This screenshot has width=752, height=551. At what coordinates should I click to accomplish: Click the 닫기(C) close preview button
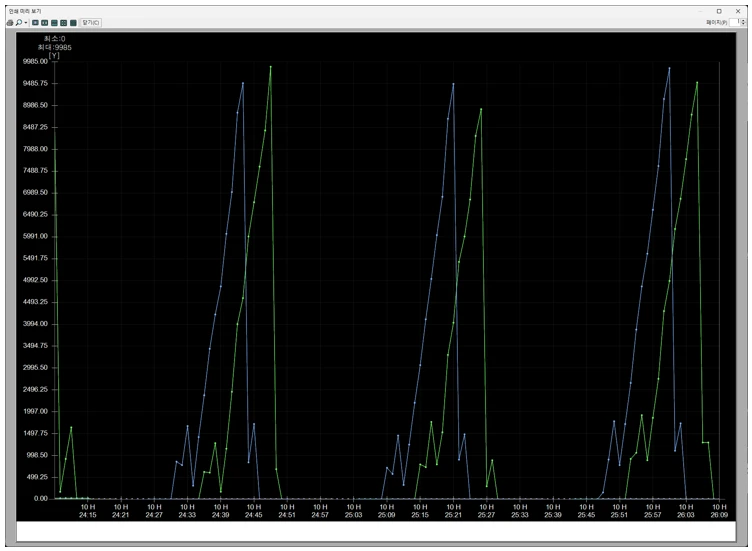91,23
